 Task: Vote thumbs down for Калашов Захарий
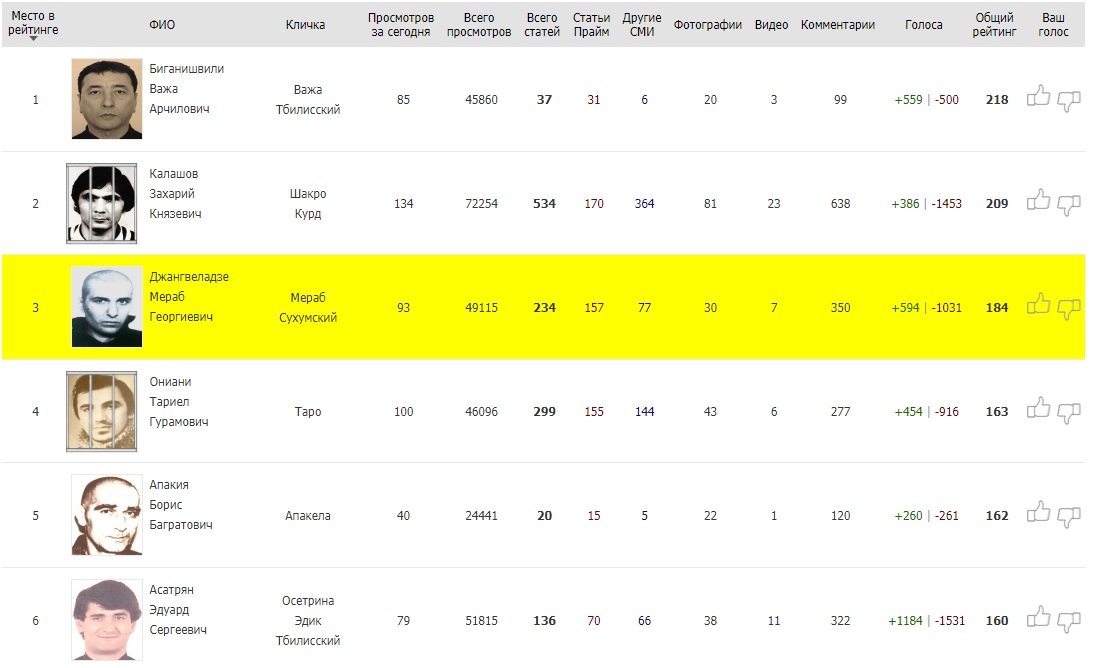pos(1069,205)
